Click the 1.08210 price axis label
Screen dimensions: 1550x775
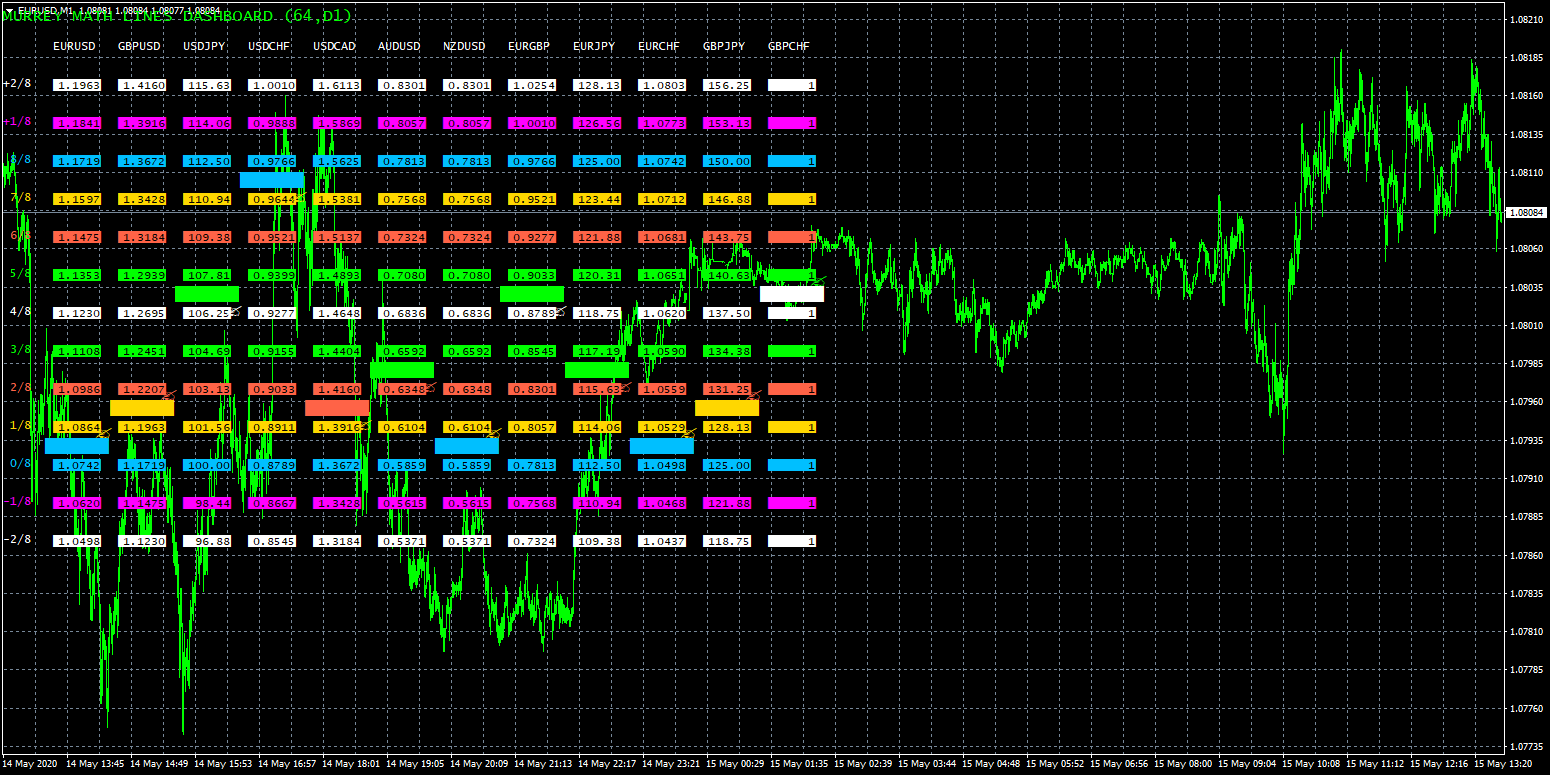click(1525, 19)
